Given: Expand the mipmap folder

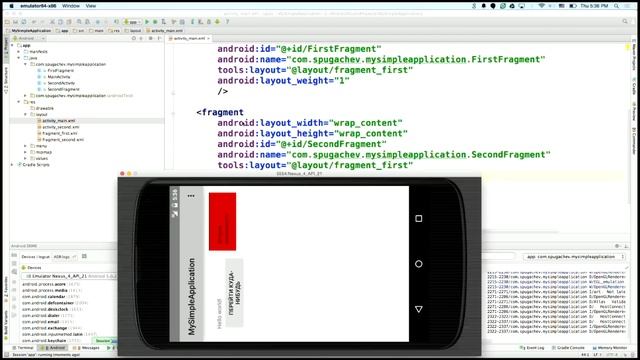Looking at the screenshot, I should tap(25, 152).
